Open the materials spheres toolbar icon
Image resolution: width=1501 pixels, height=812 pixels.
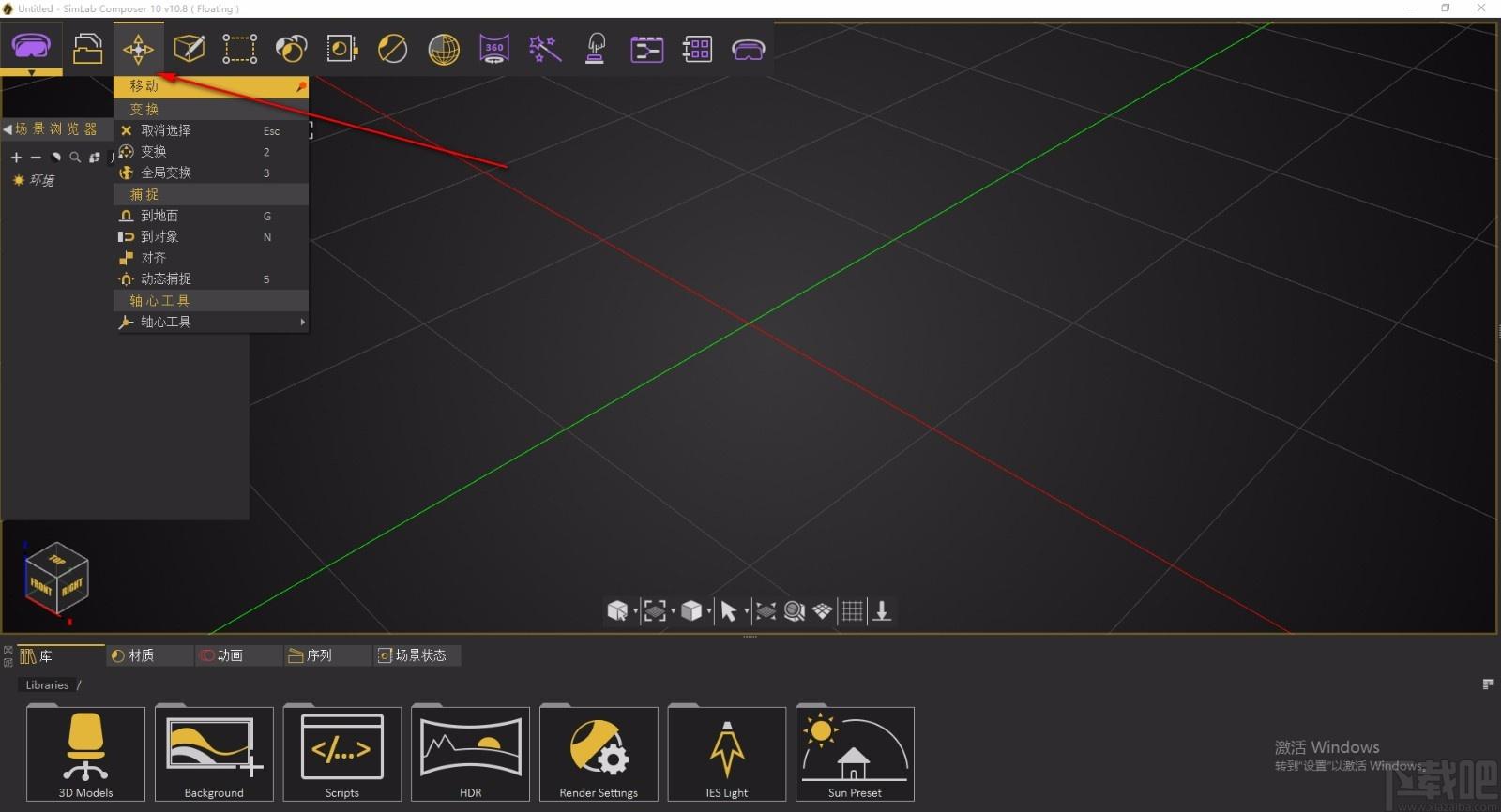(x=291, y=48)
